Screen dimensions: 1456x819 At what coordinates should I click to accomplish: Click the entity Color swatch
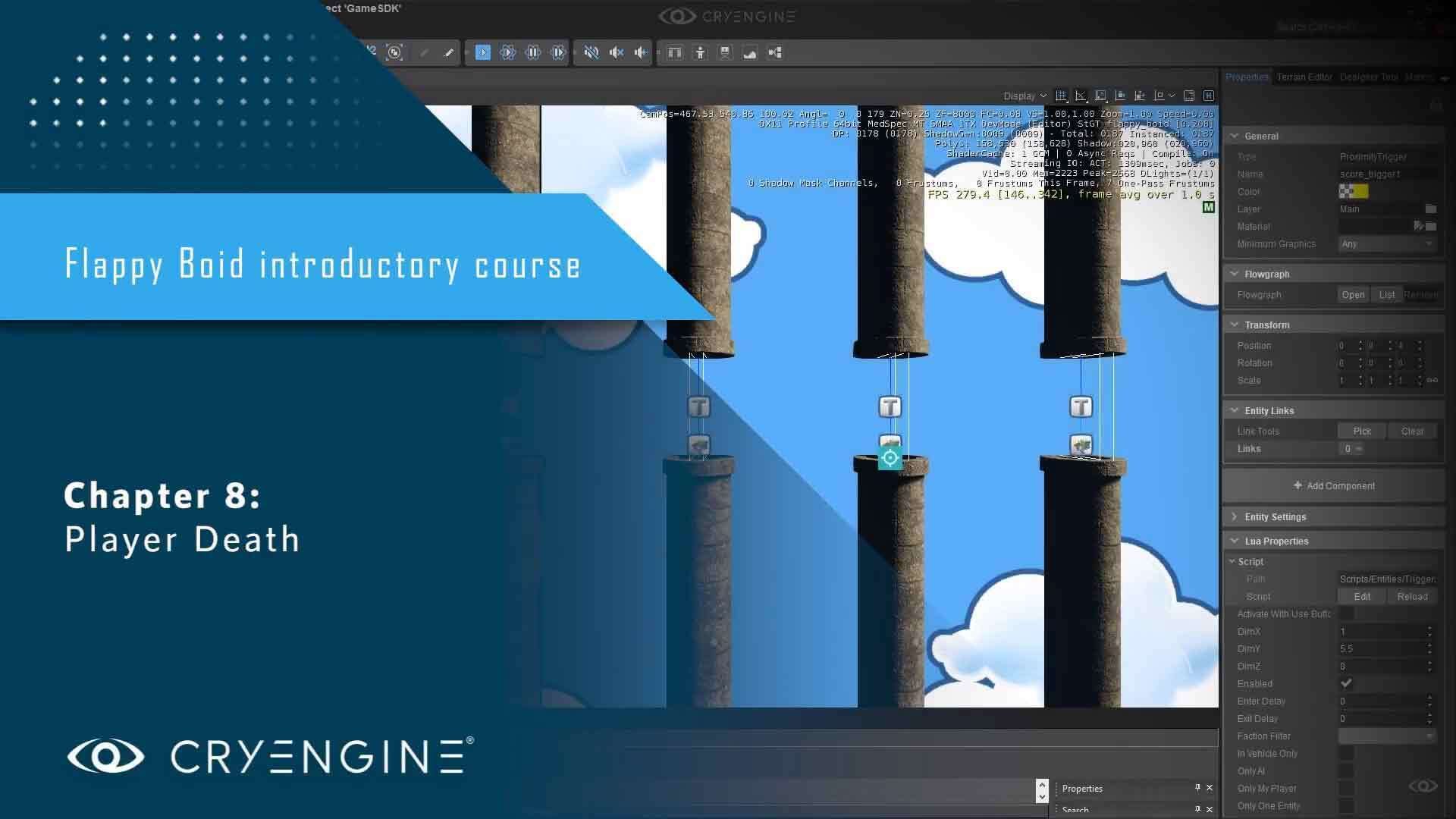pyautogui.click(x=1354, y=192)
